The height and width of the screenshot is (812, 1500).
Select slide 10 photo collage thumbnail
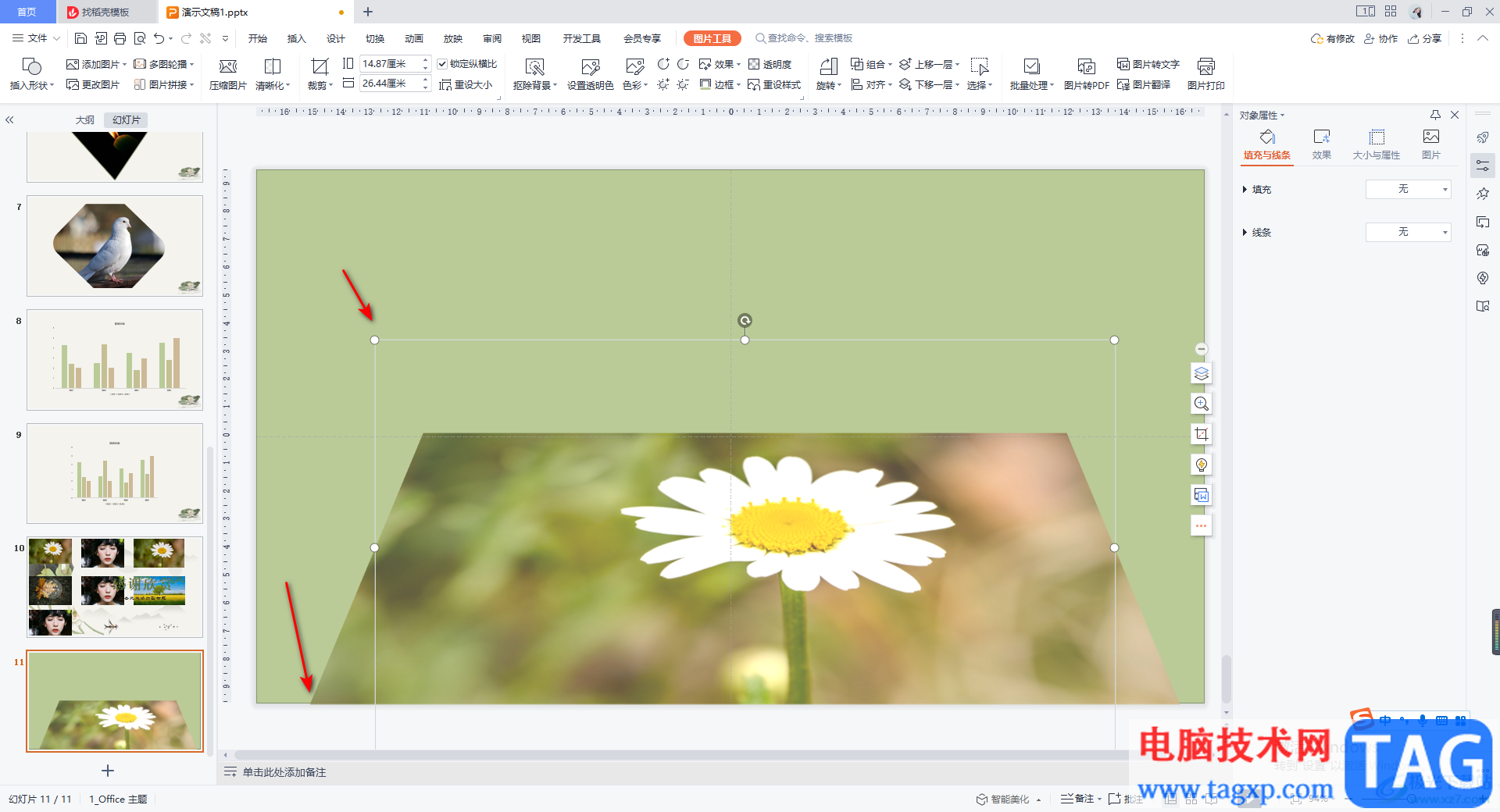(115, 587)
